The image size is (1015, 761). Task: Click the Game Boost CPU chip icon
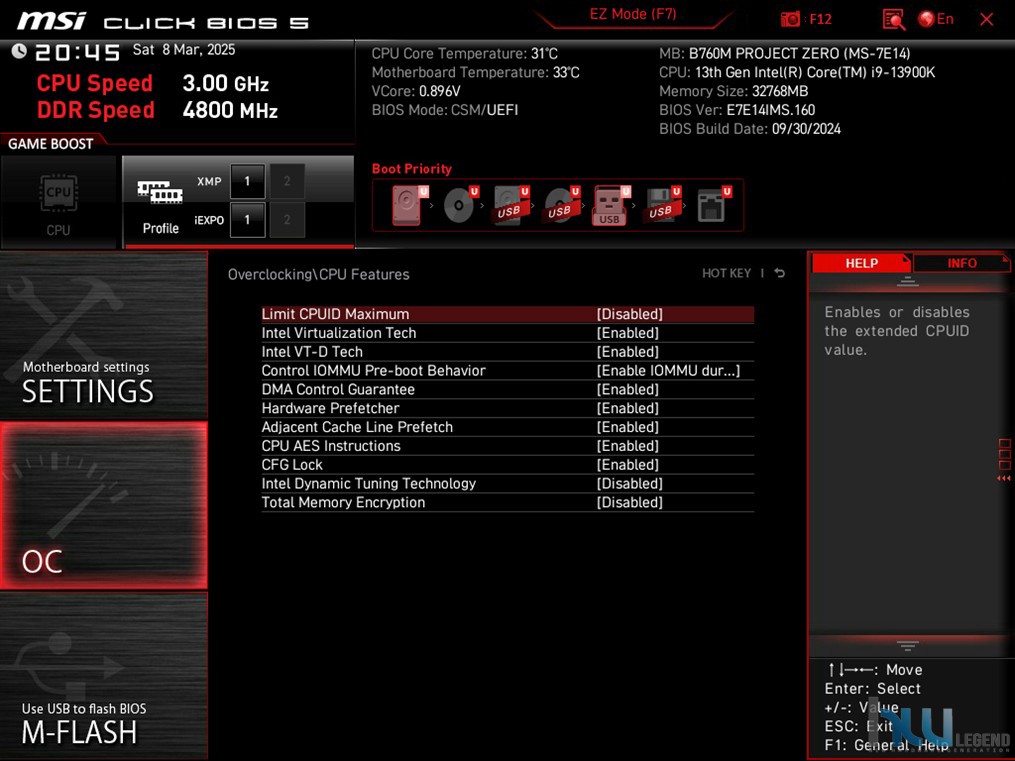point(58,193)
